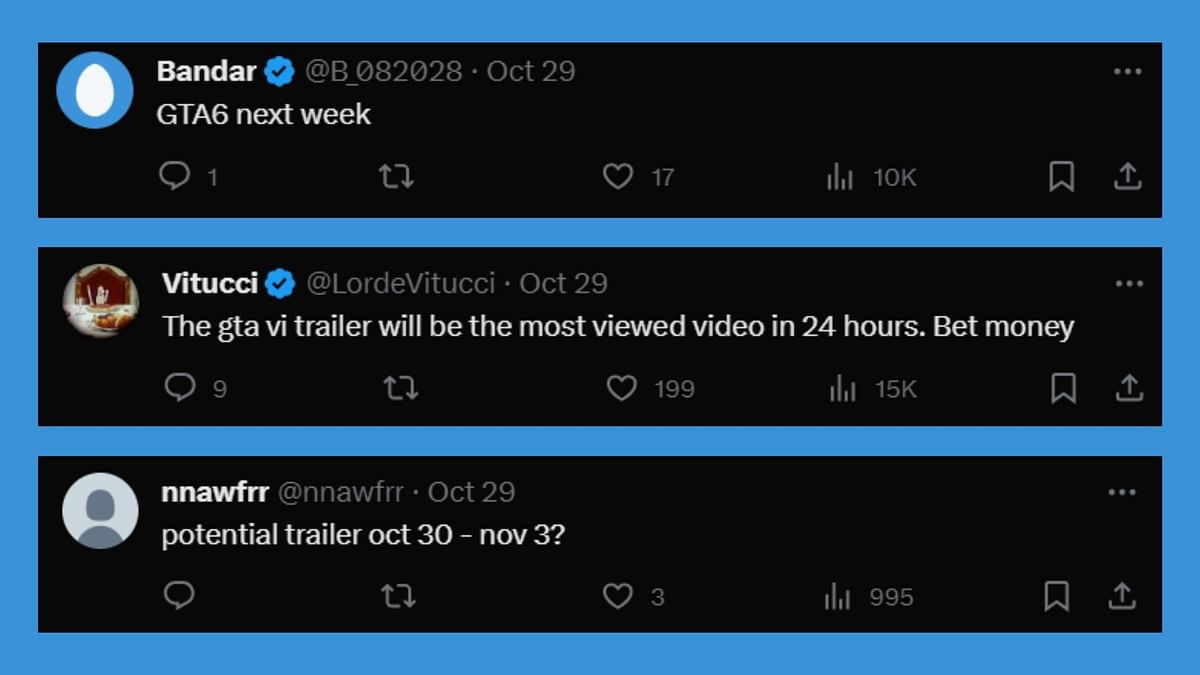View analytics on nnawfrr's 995 views tweet
Viewport: 1200px width, 675px height.
[837, 597]
